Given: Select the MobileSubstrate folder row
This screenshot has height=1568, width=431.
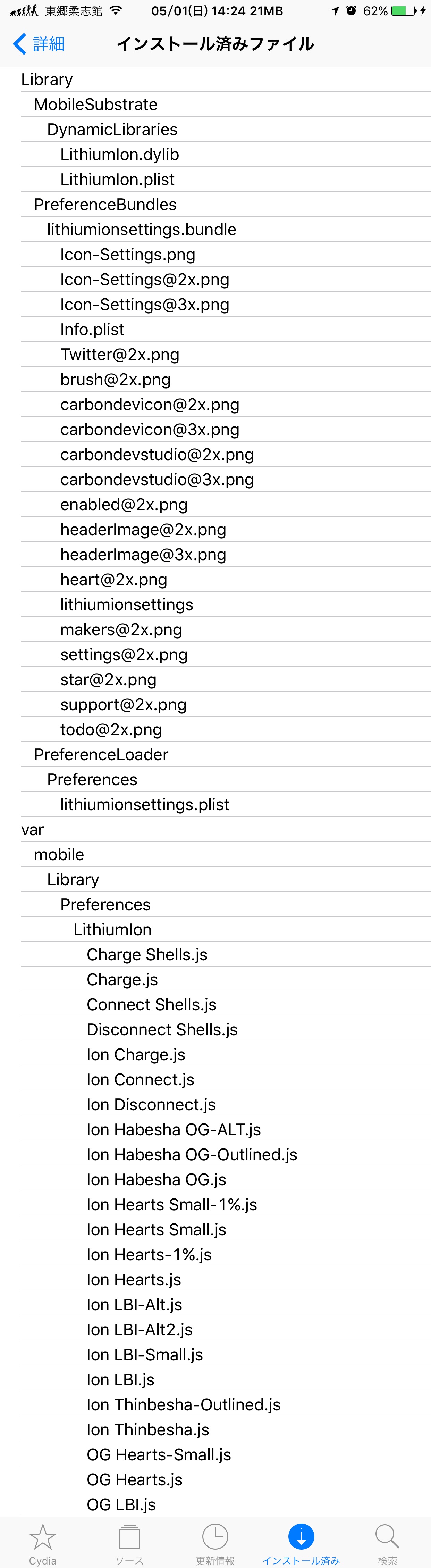Looking at the screenshot, I should (x=226, y=104).
